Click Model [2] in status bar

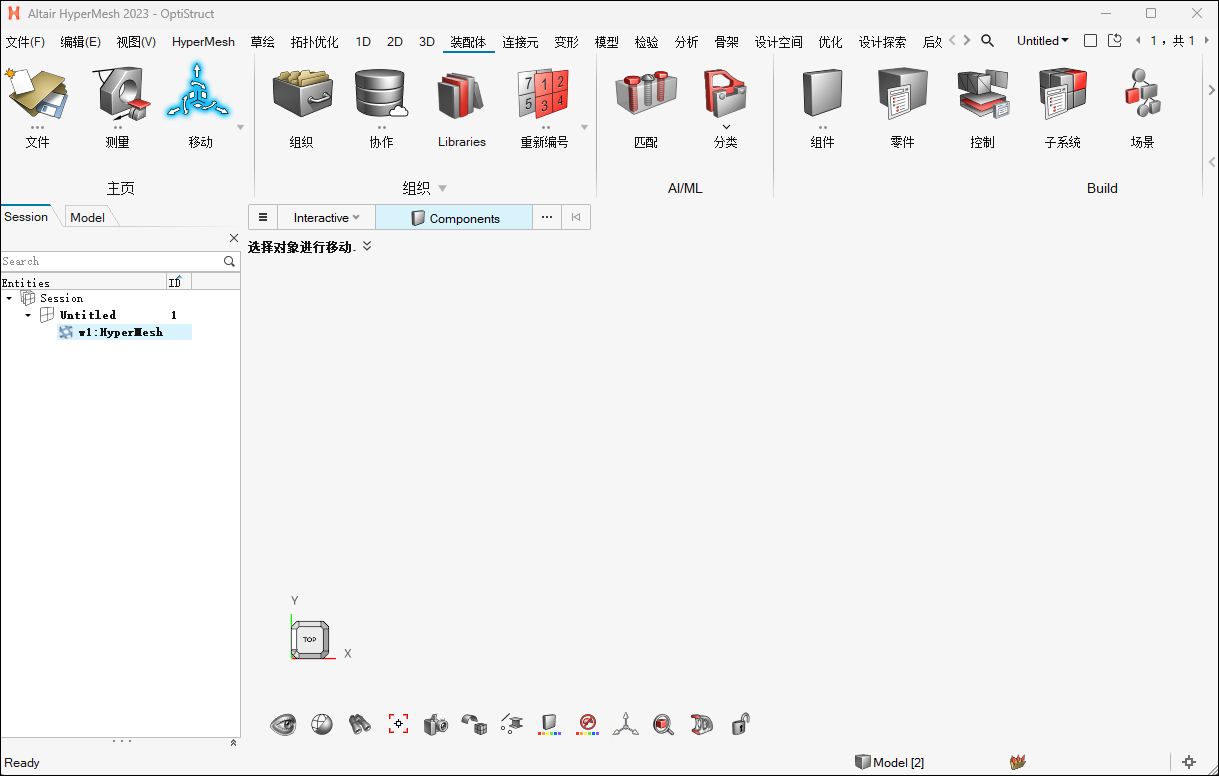coord(889,762)
